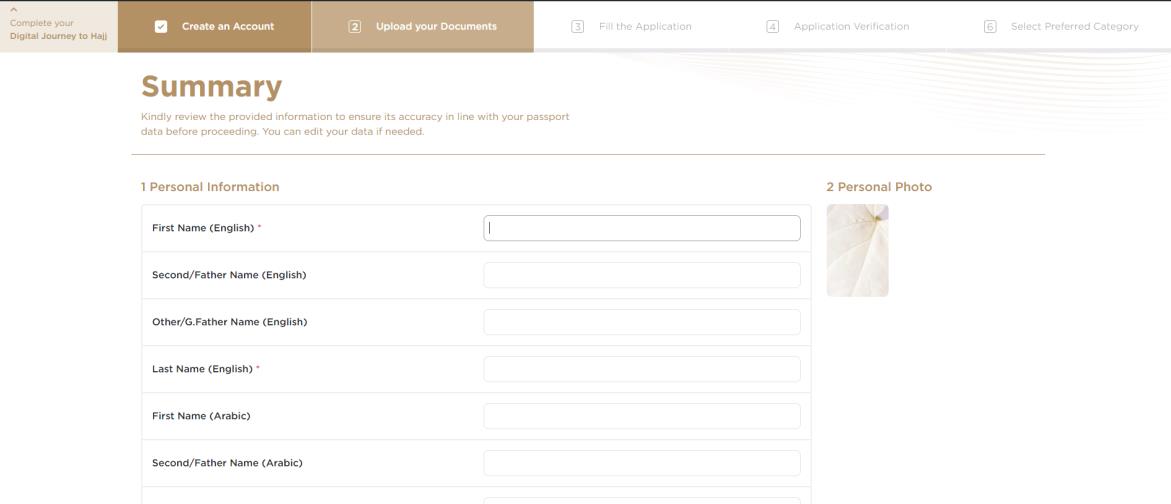Click the Complete your Digital Journey text
Viewport: 1171px width, 504px height.
[58, 29]
